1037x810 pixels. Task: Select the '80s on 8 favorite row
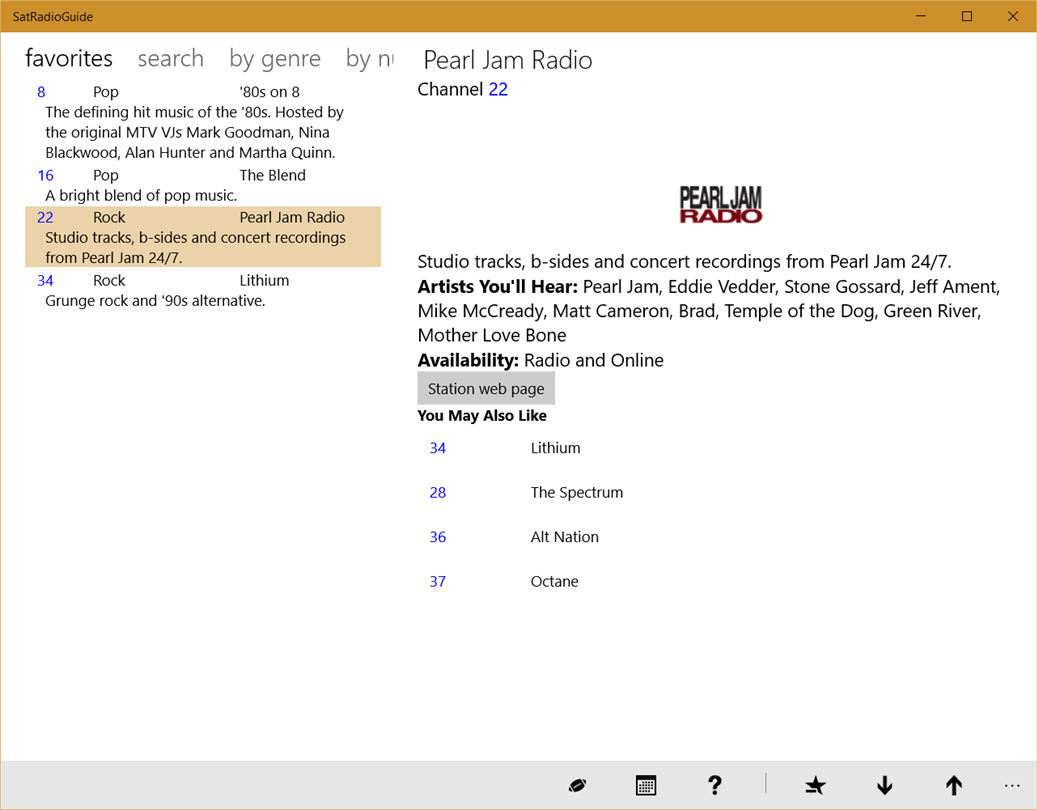203,122
